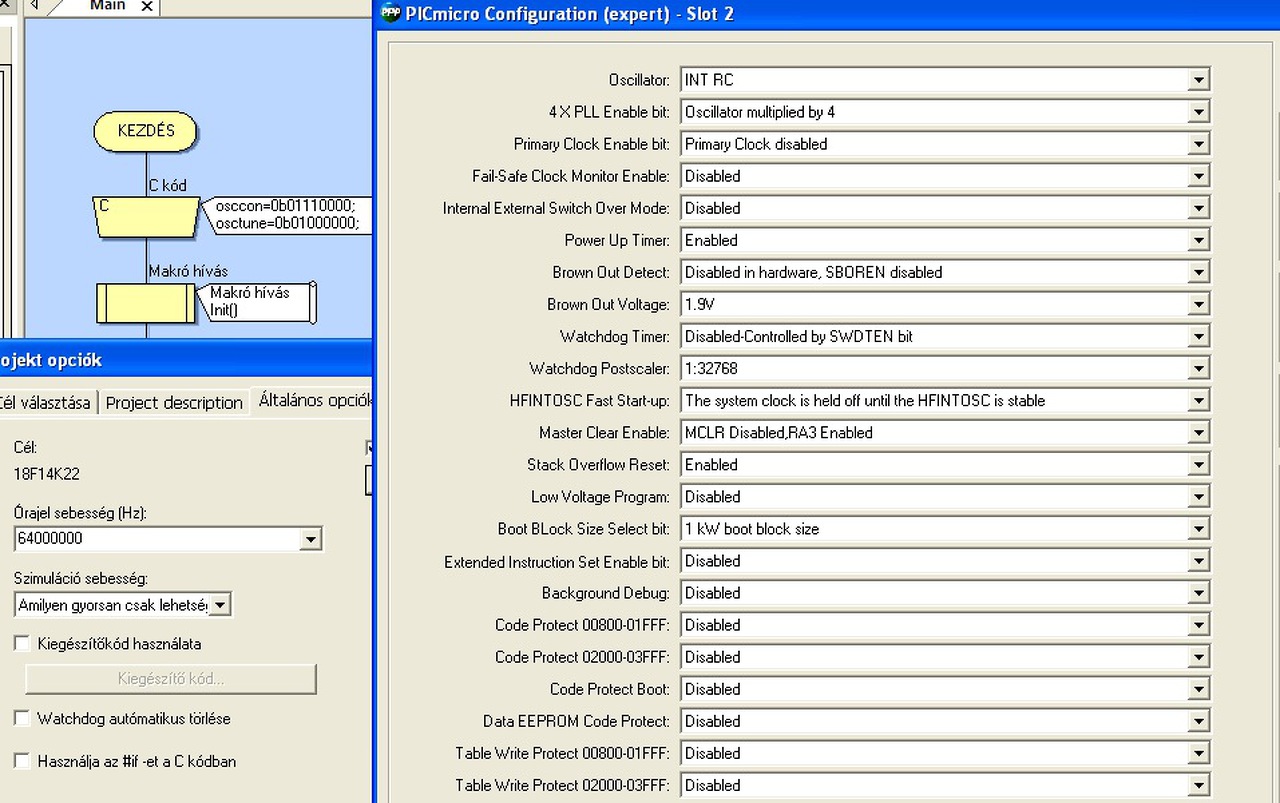Image resolution: width=1280 pixels, height=803 pixels.
Task: Click the left tab scroll arrow beside Main
Action: pyautogui.click(x=34, y=5)
